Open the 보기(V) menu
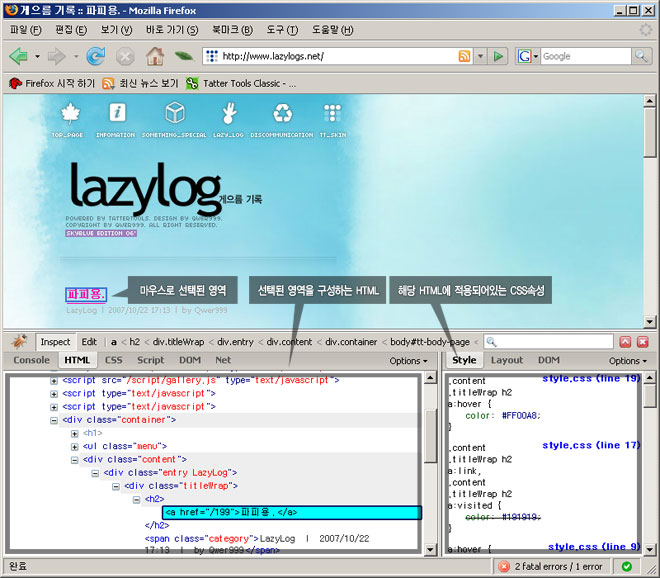This screenshot has height=578, width=660. (x=116, y=30)
